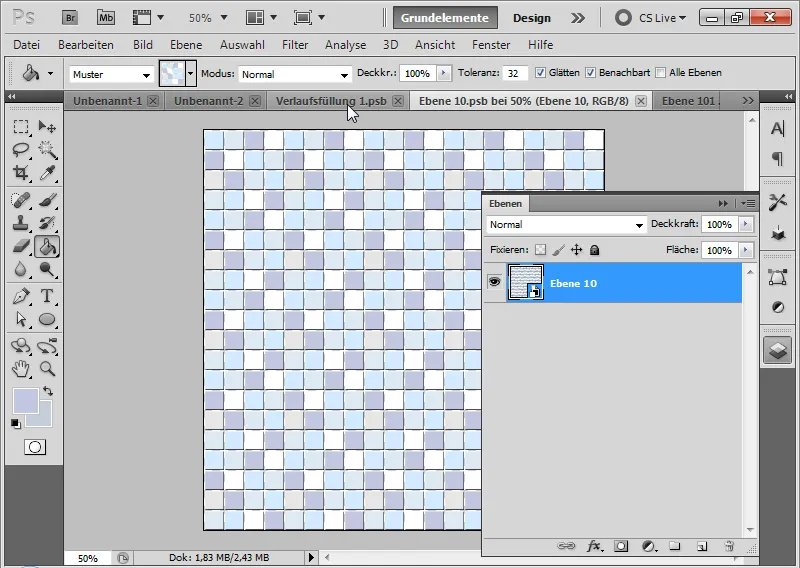
Task: Delete layer using the trash icon
Action: 729,547
